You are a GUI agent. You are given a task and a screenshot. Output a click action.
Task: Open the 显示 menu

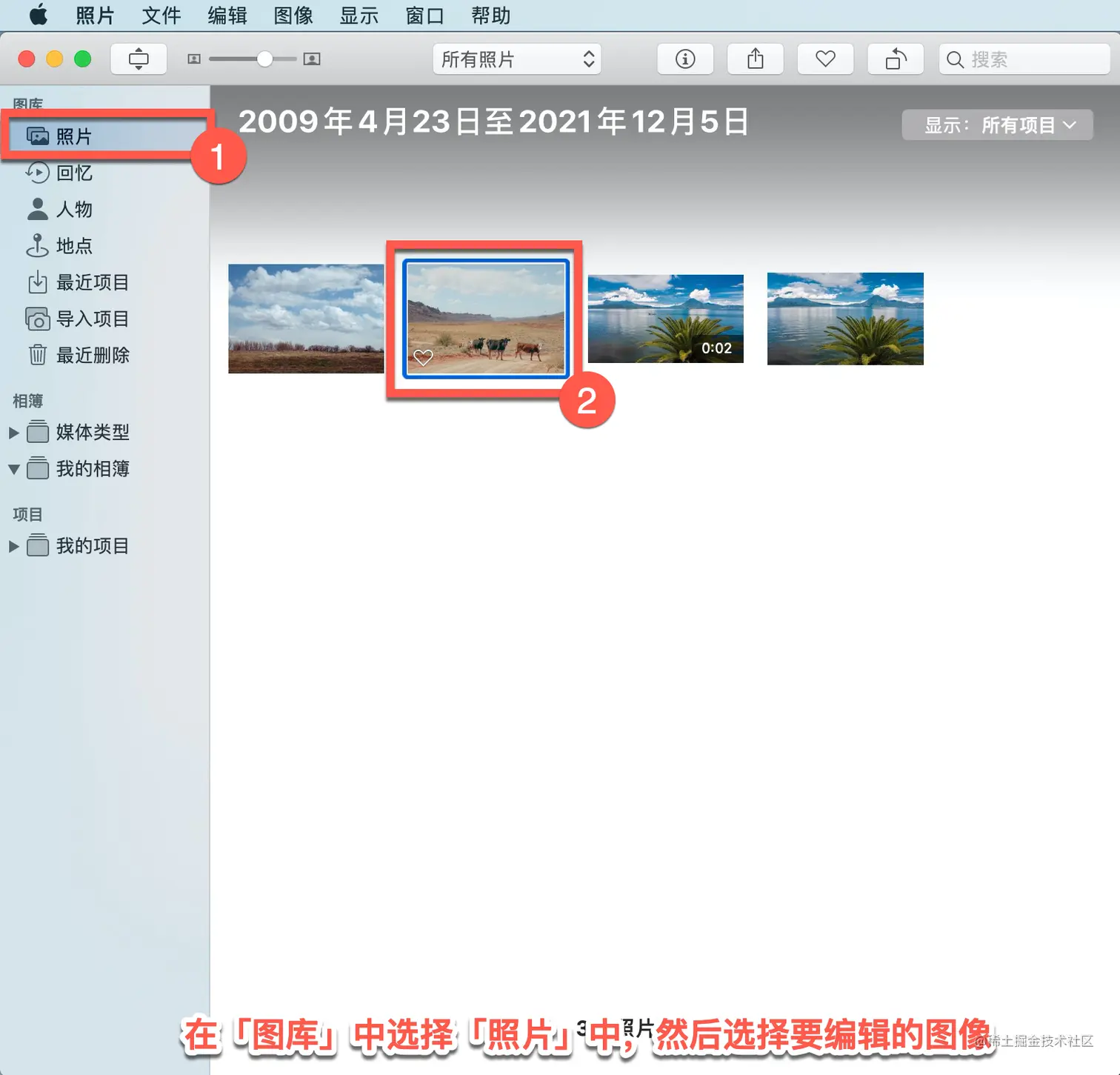359,16
